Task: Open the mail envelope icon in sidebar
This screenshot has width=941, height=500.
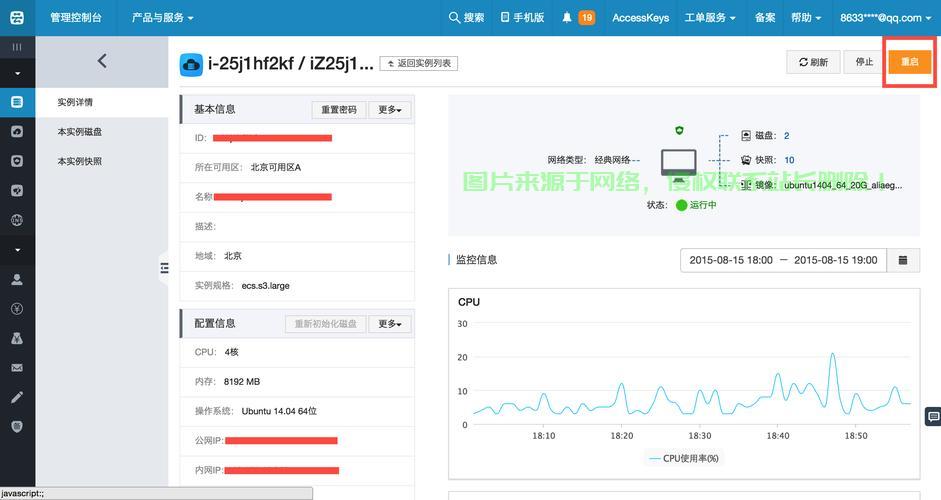Action: (17, 368)
